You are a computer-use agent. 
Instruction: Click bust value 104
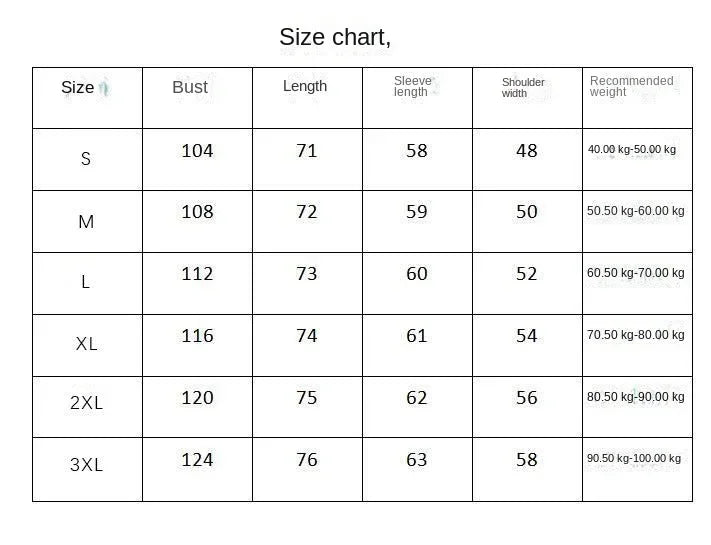point(197,151)
